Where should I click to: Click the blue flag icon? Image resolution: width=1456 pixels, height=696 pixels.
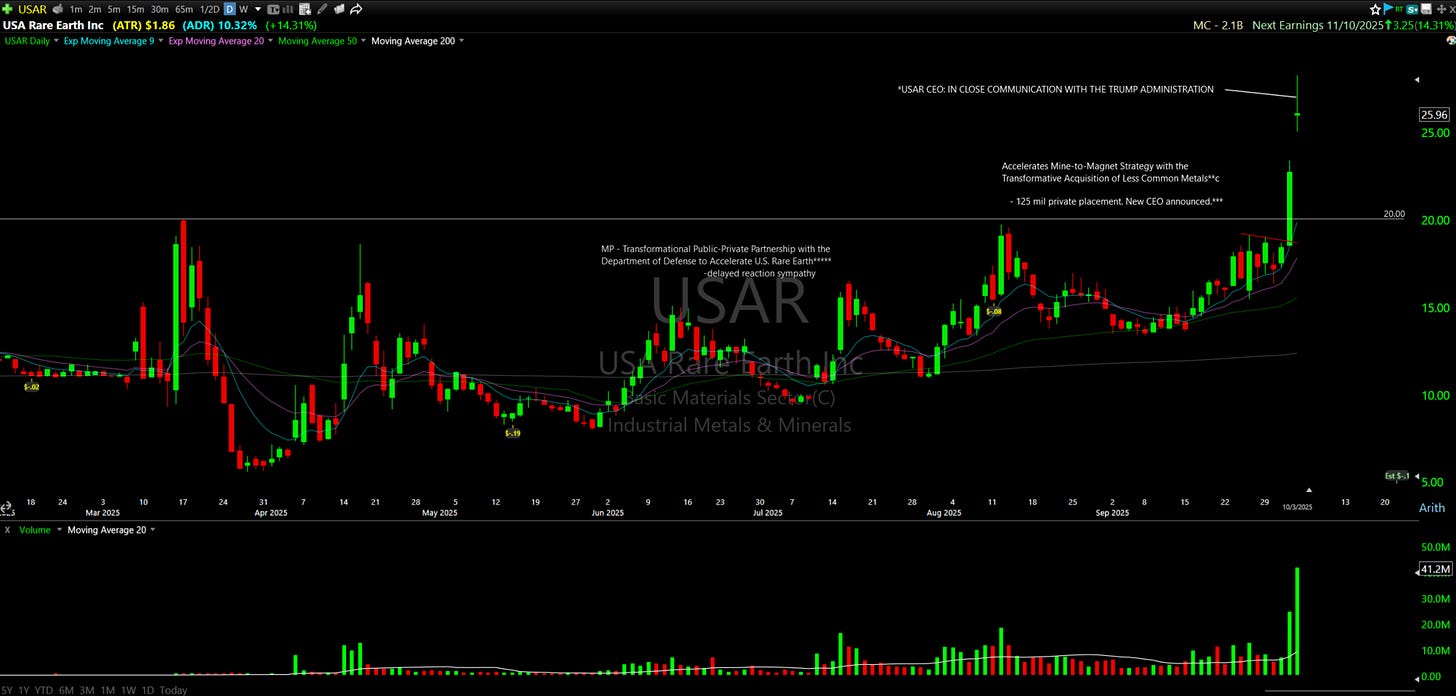click(1389, 8)
